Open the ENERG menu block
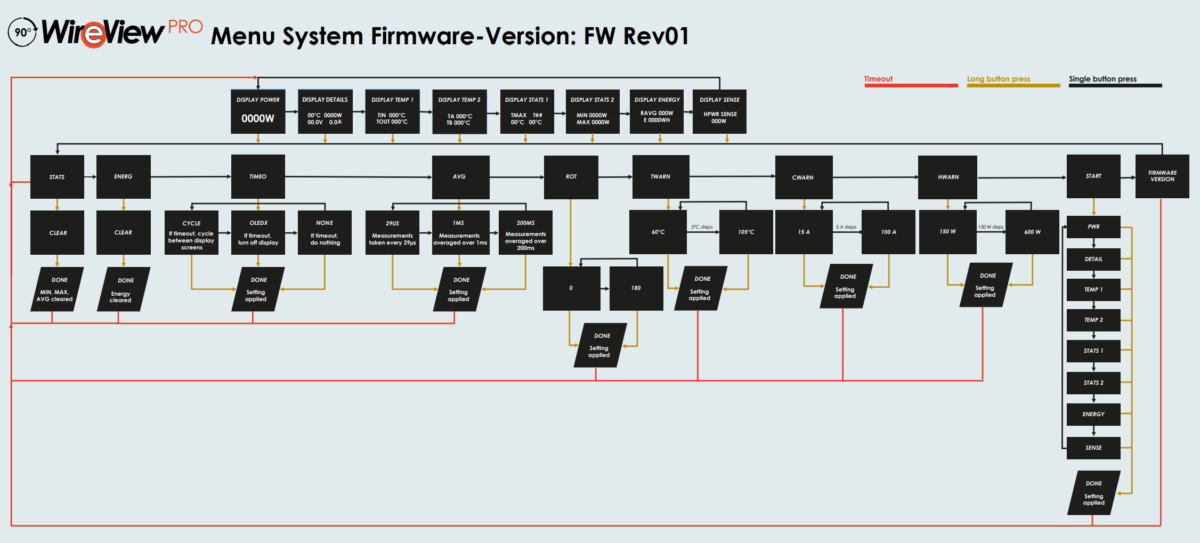This screenshot has width=1200, height=543. [124, 177]
